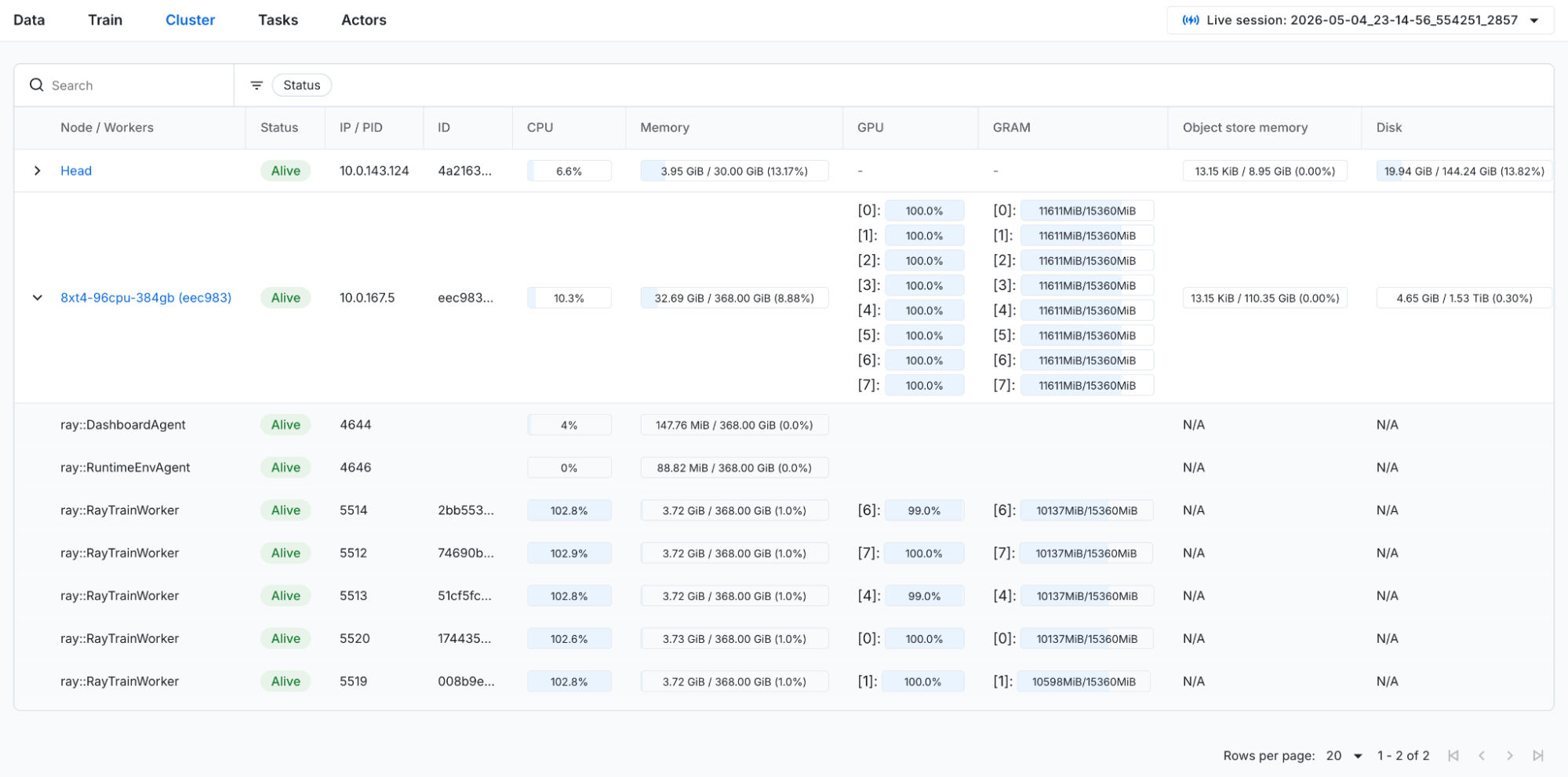Click worker ID 174435...
1568x777 pixels.
point(464,639)
